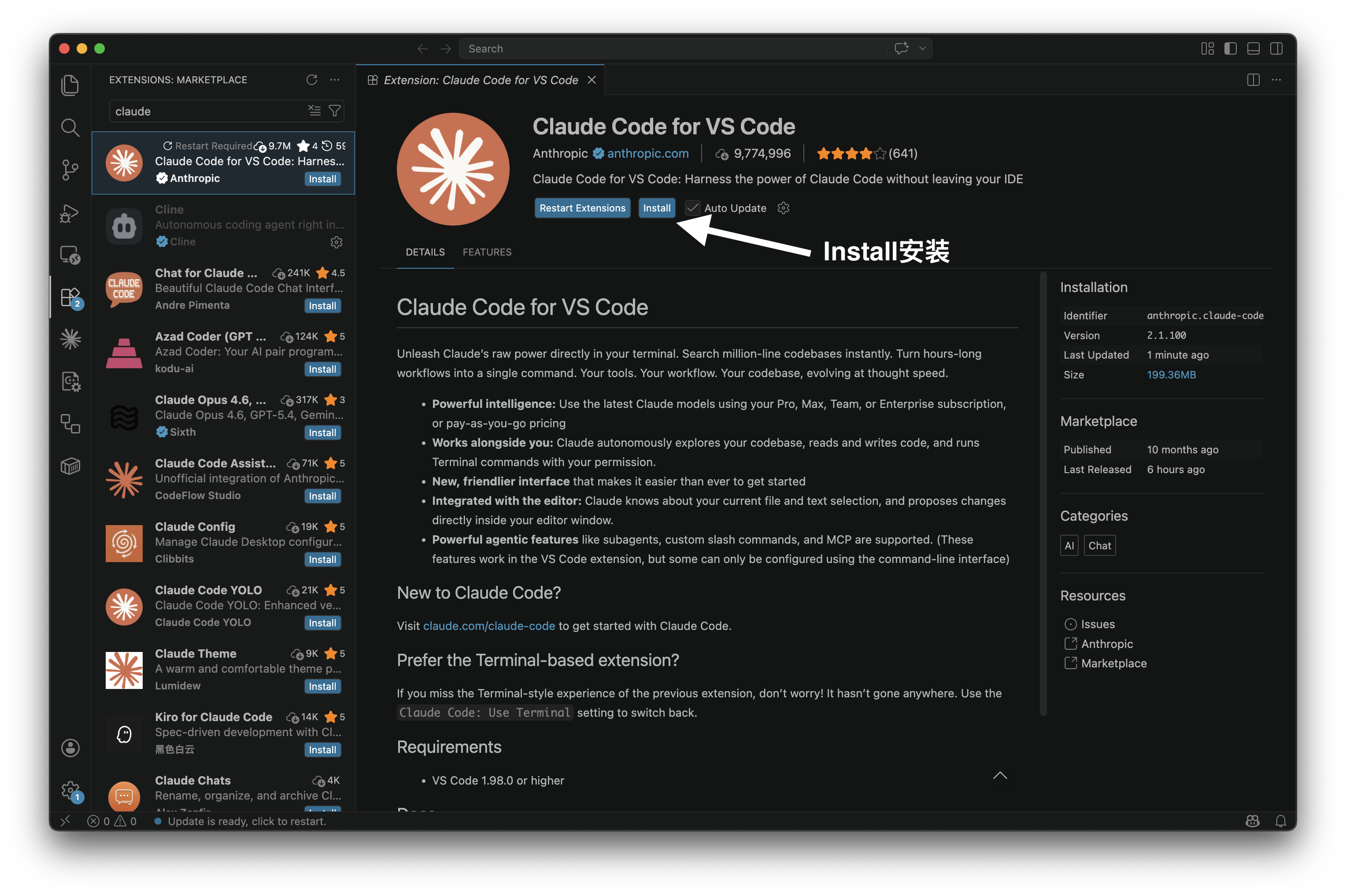
Task: Click the scroll-to-top arrow in extension details
Action: tap(1000, 775)
